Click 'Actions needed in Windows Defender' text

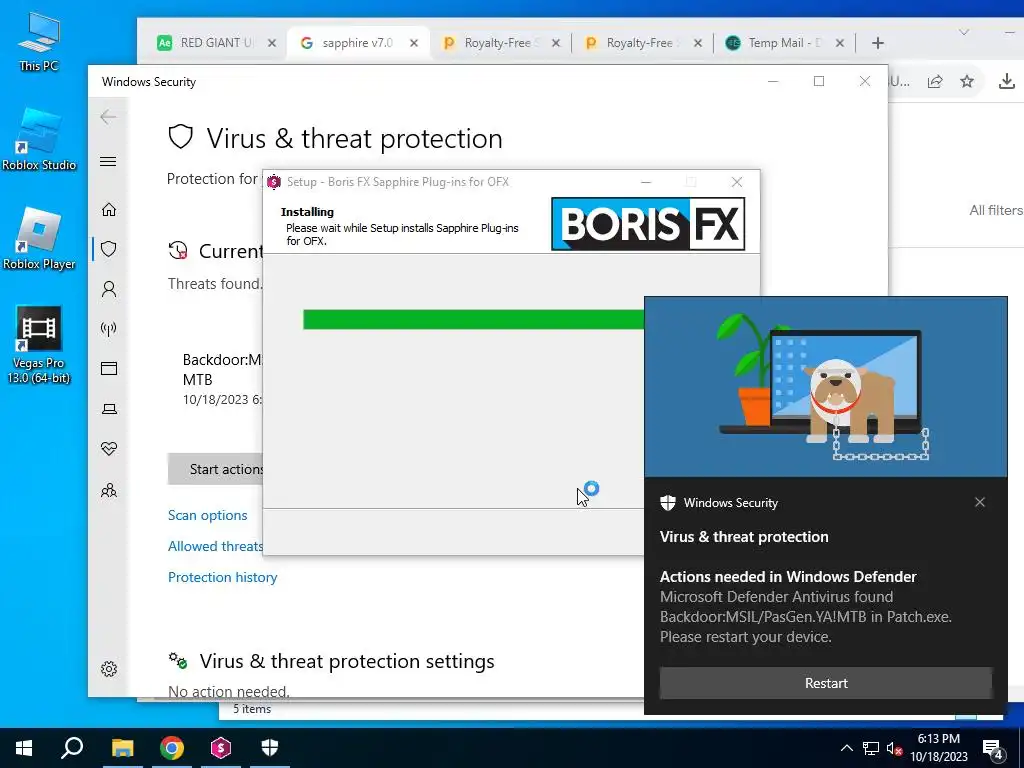click(x=788, y=577)
